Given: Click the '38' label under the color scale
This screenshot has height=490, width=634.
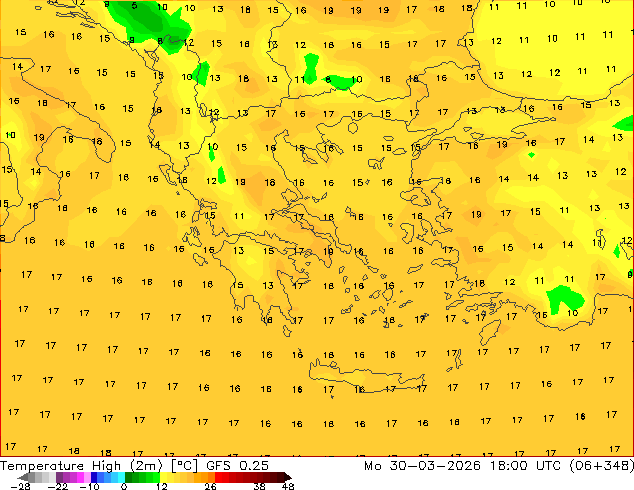Looking at the screenshot, I should click(260, 486).
